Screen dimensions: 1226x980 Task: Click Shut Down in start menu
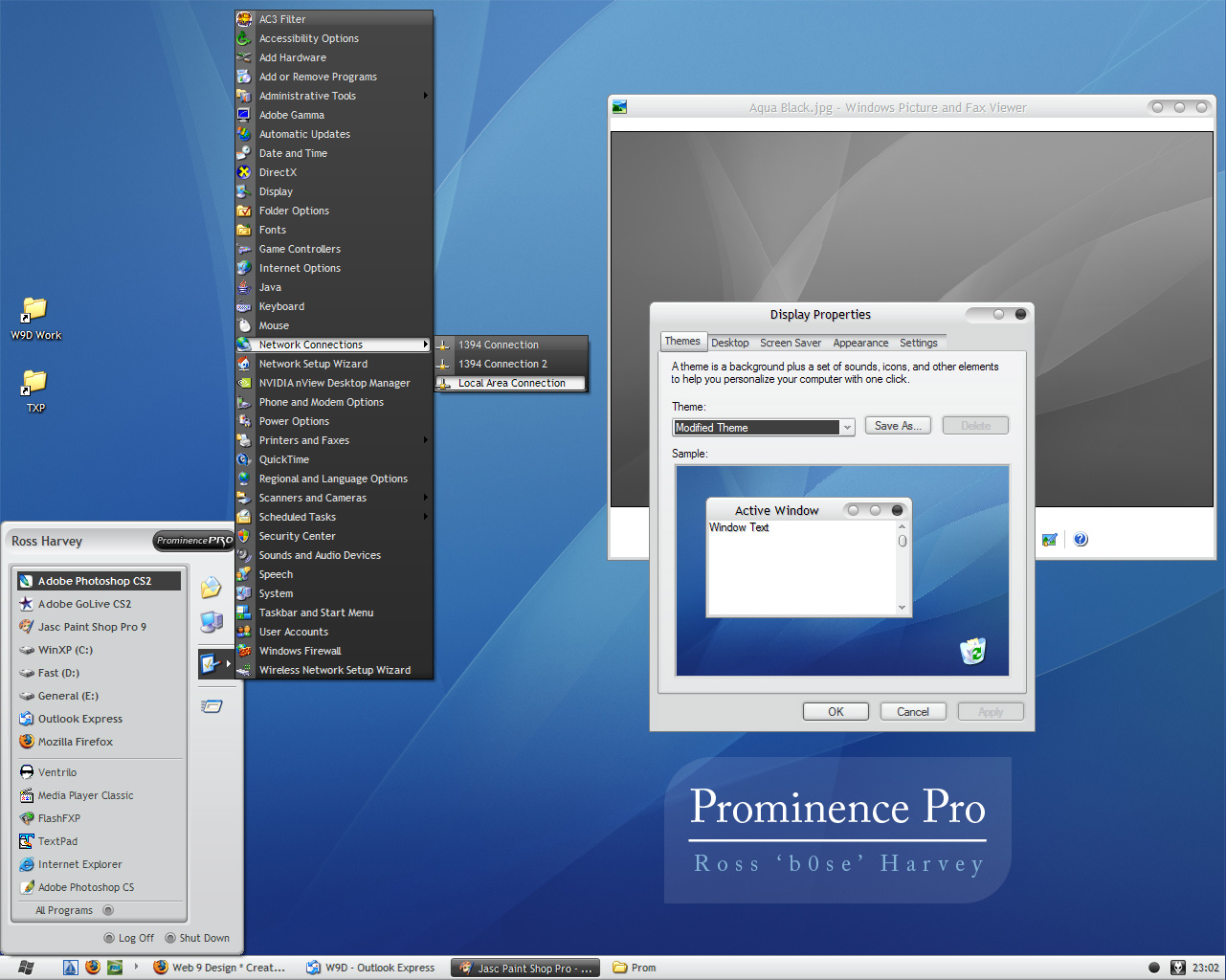coord(197,938)
